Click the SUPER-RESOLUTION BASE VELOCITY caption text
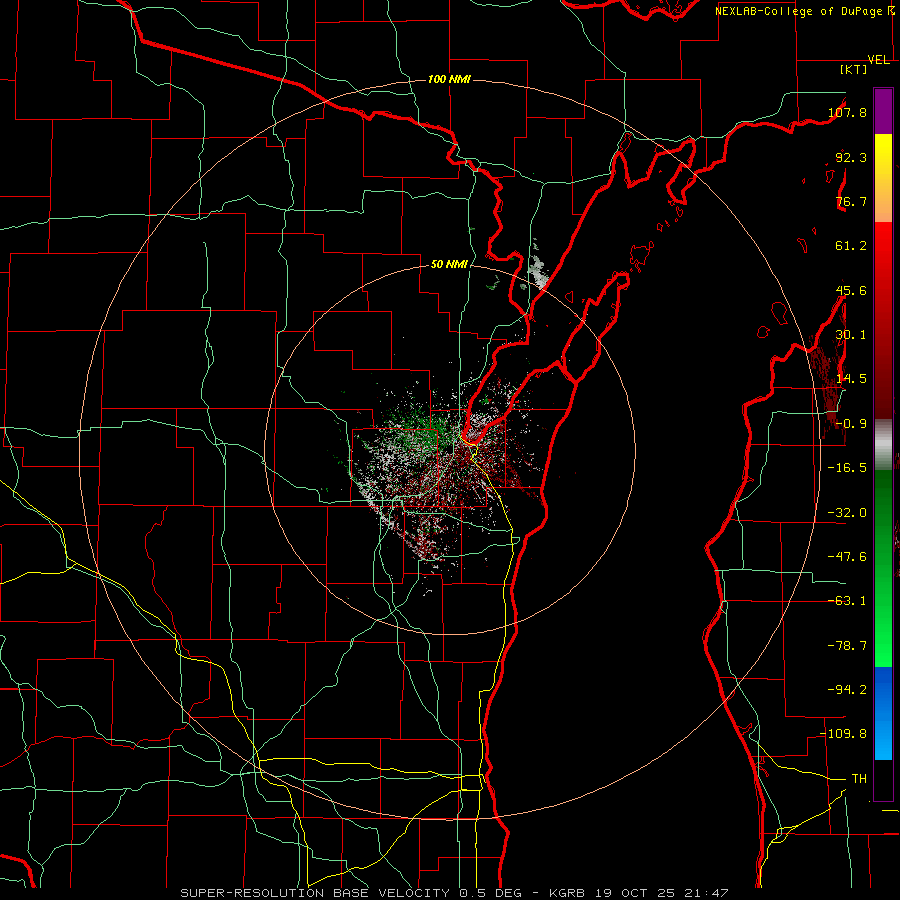This screenshot has height=900, width=900. point(317,893)
